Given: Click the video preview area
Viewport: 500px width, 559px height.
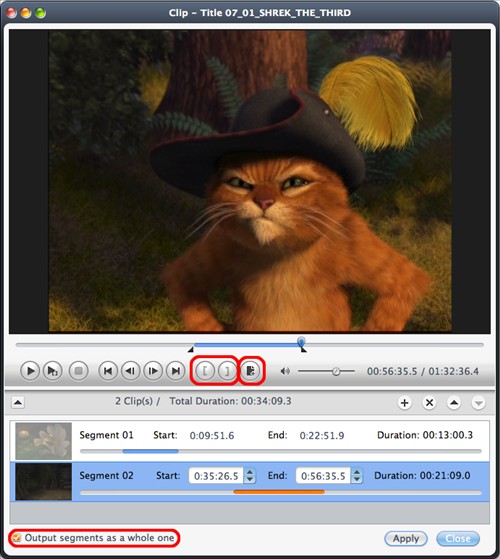Looking at the screenshot, I should (250, 181).
